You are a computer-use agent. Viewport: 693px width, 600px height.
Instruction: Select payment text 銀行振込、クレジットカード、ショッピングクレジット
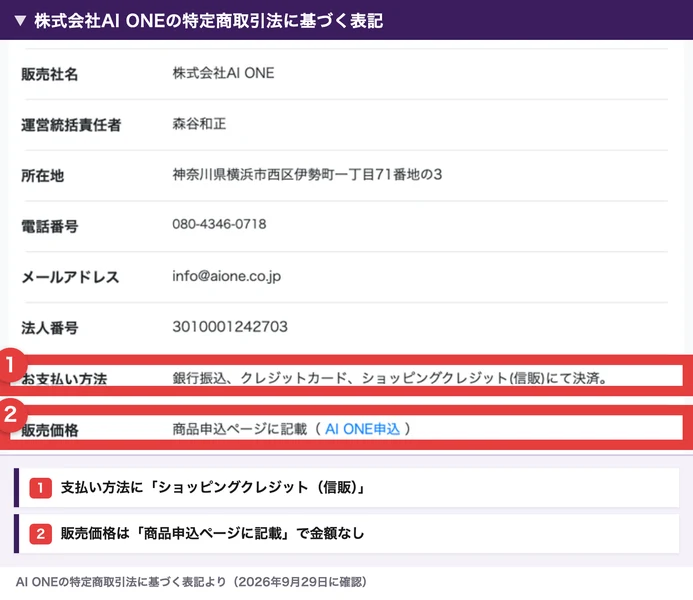coord(340,378)
